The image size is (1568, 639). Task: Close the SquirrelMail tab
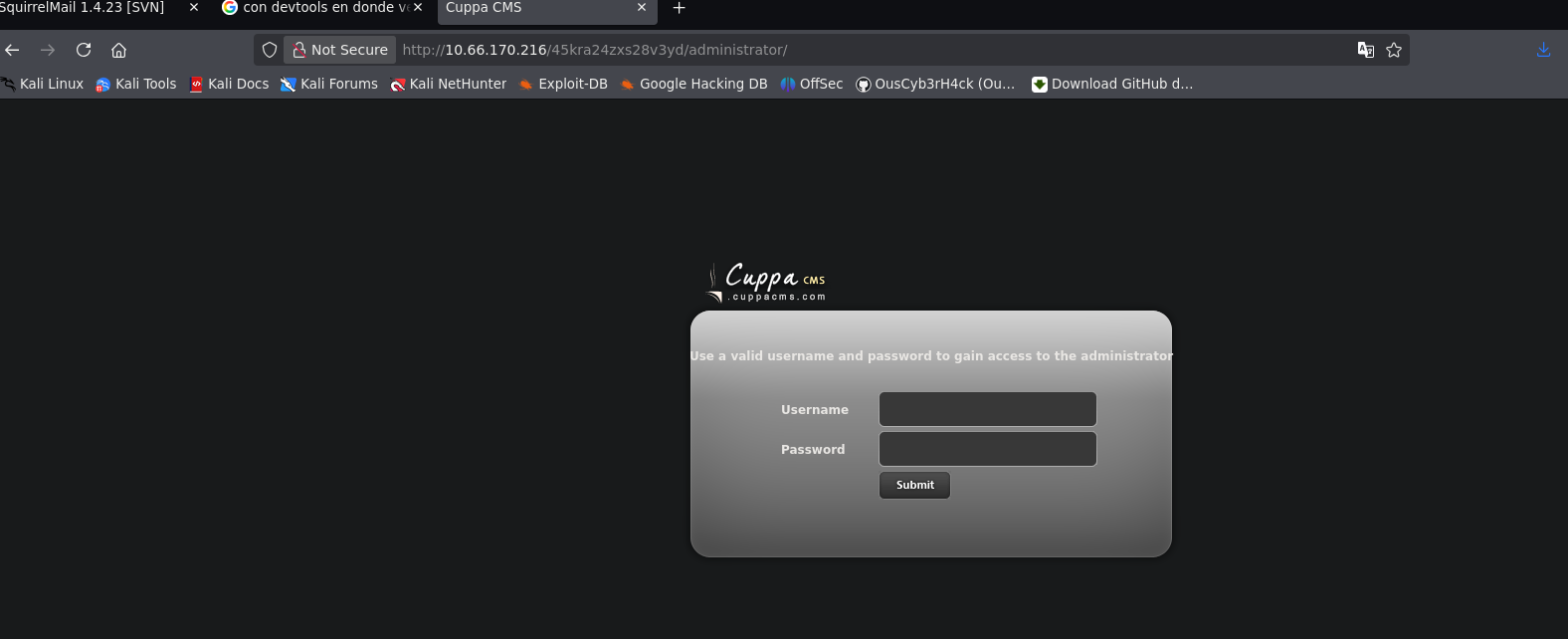[x=194, y=7]
